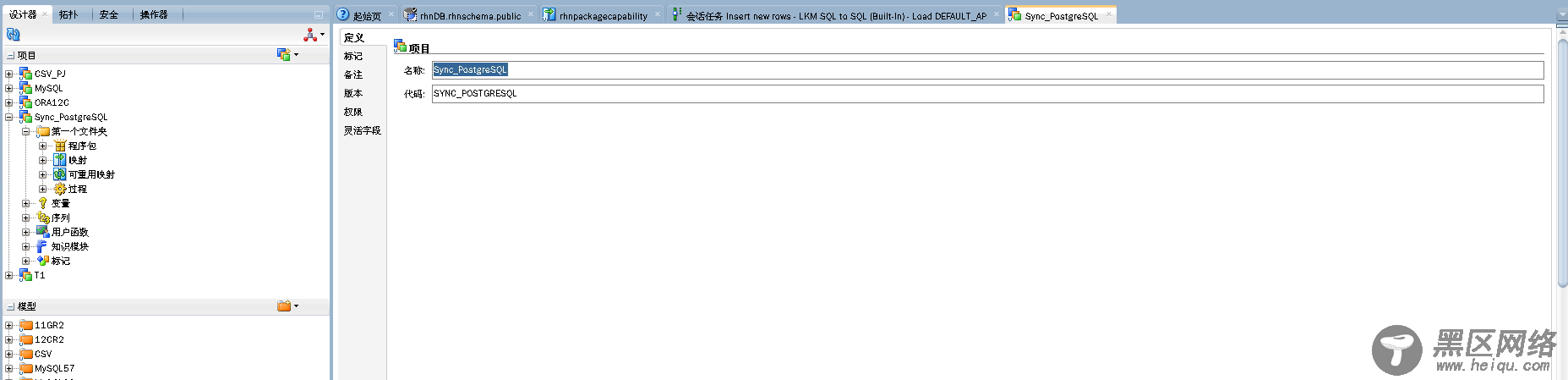Click the 变量 variables icon
The image size is (1568, 380).
click(x=43, y=203)
